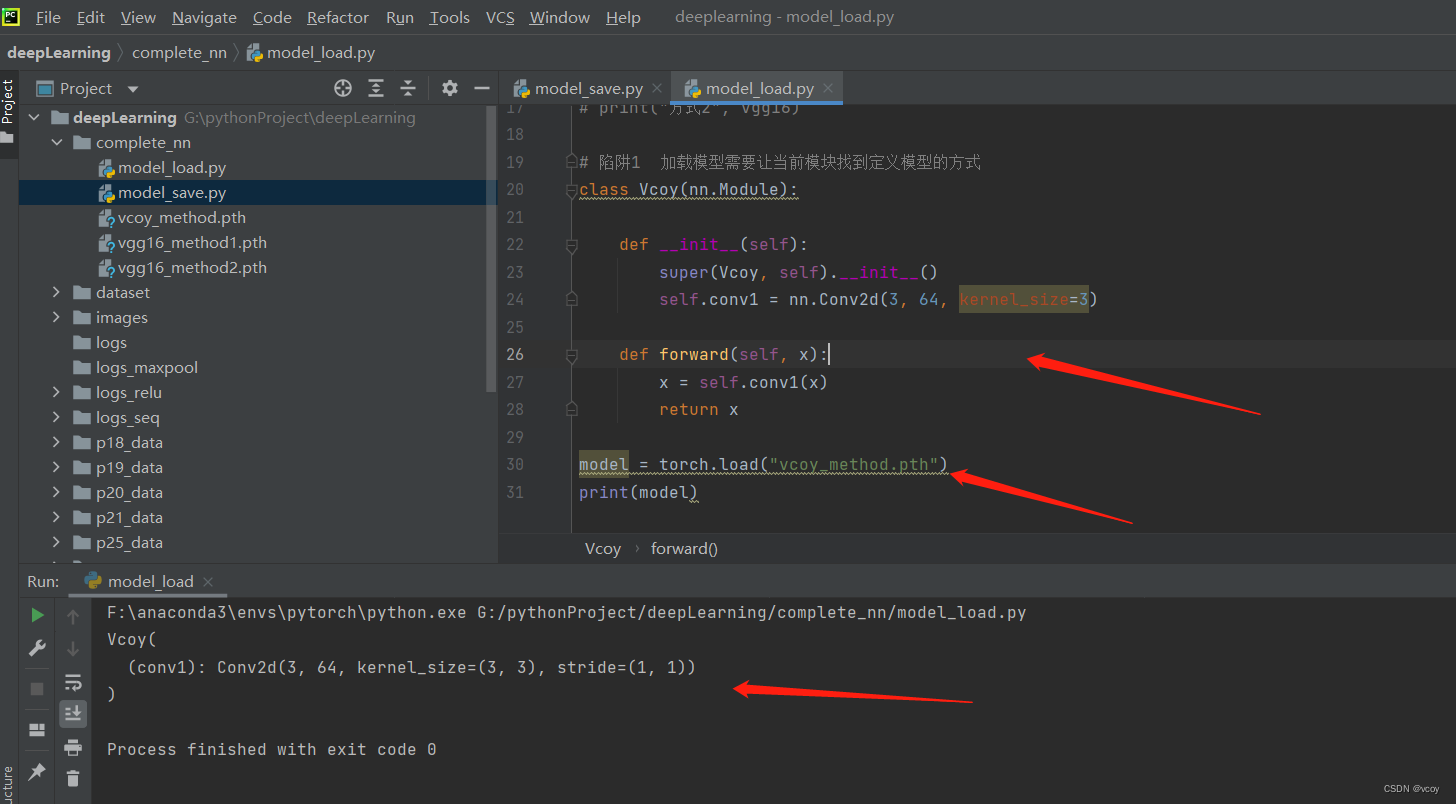Expand the logs_seq folder

point(57,418)
